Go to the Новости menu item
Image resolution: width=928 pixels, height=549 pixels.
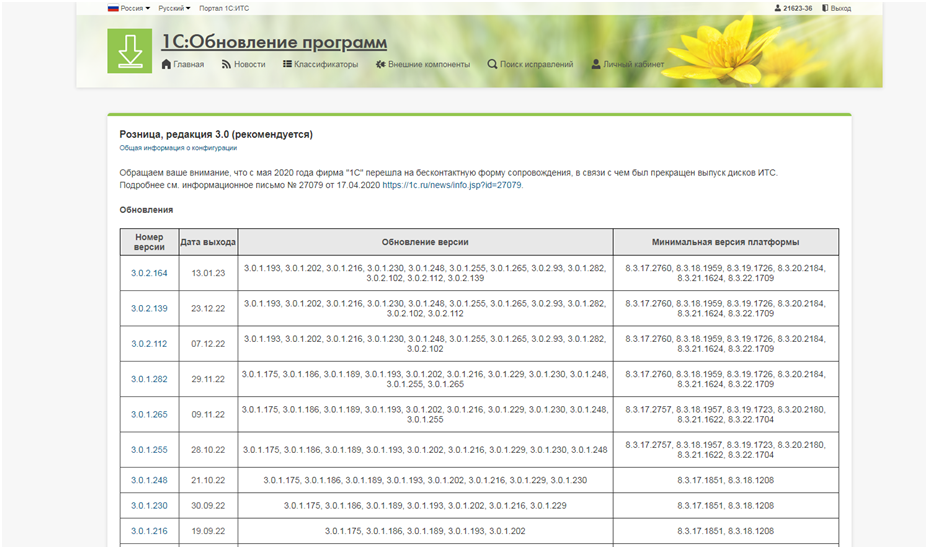click(250, 64)
